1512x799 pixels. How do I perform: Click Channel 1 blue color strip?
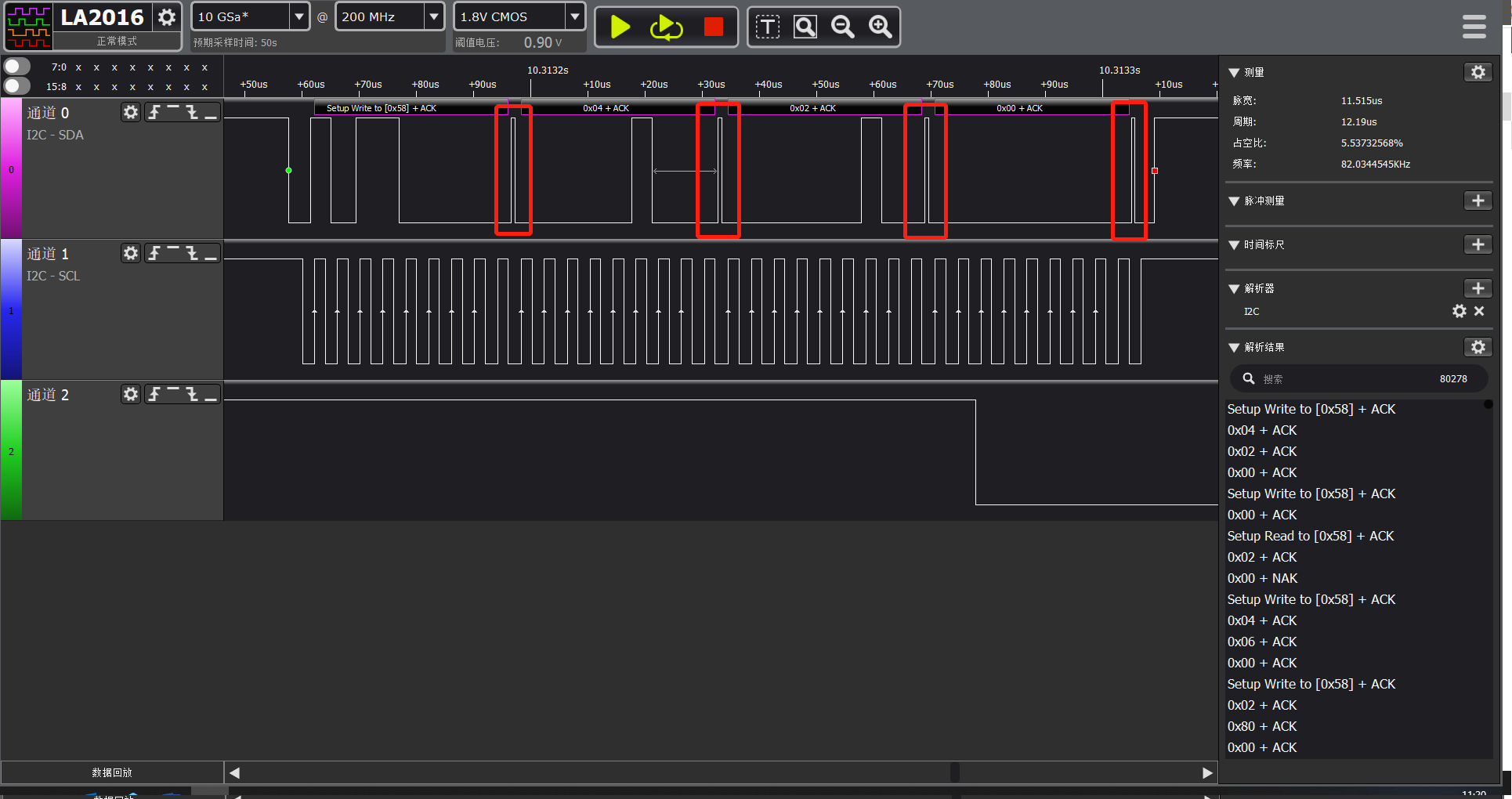11,309
